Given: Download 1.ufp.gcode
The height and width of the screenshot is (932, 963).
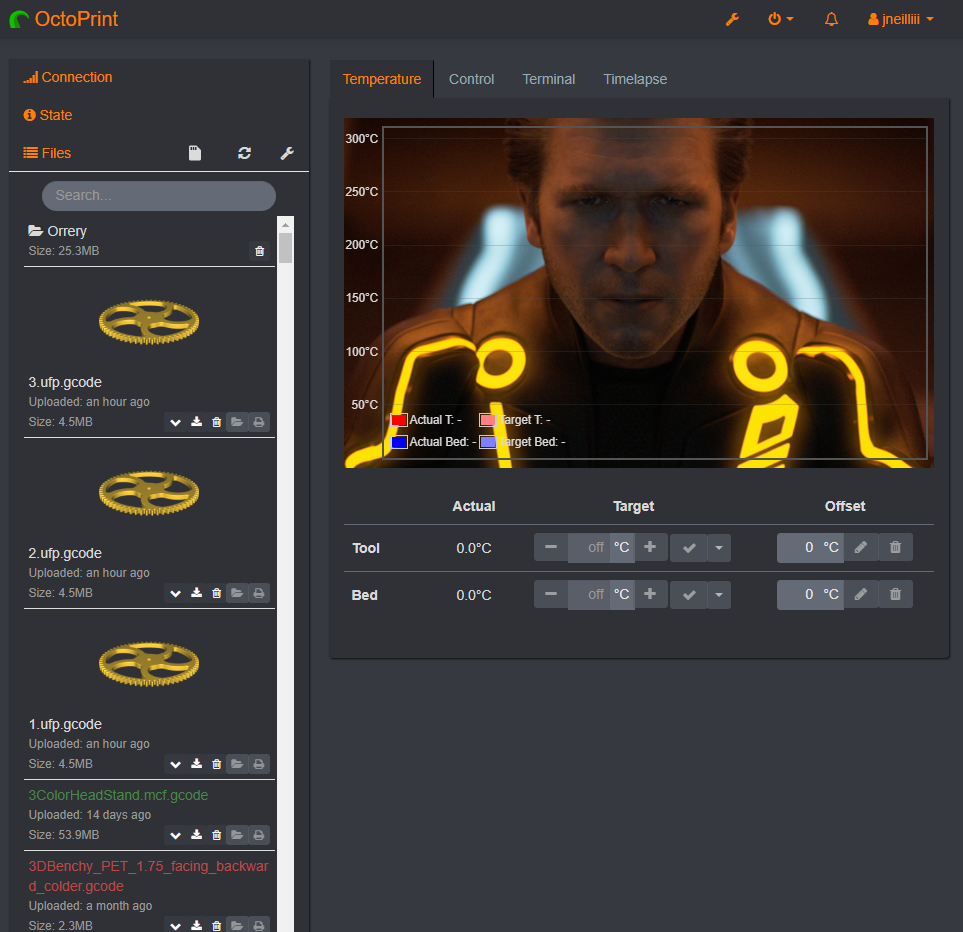Looking at the screenshot, I should (x=197, y=764).
